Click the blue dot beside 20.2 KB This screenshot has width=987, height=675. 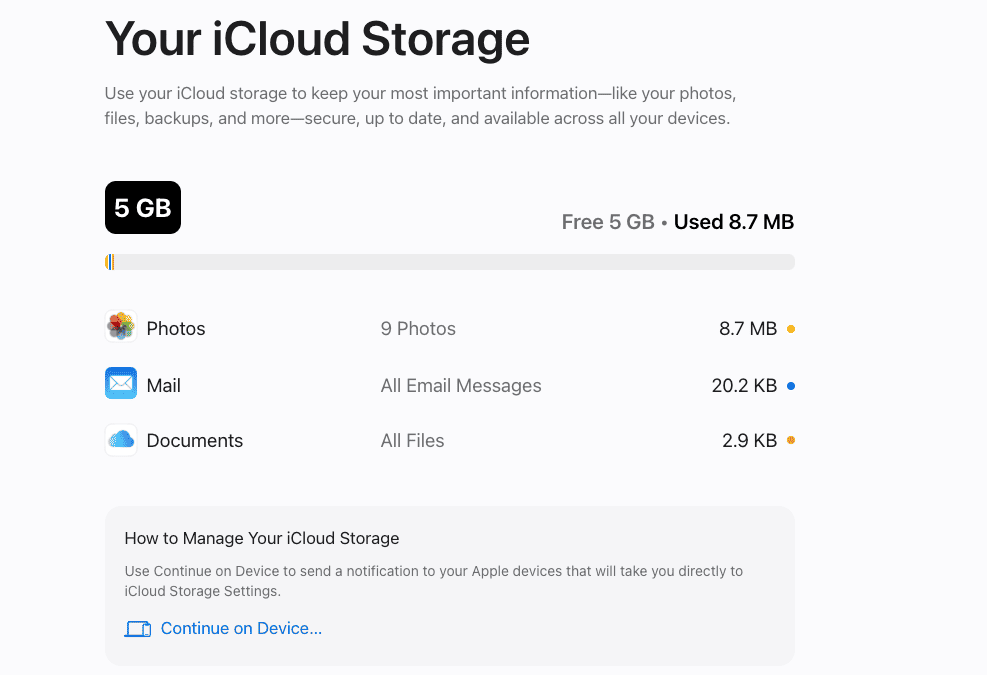(791, 385)
